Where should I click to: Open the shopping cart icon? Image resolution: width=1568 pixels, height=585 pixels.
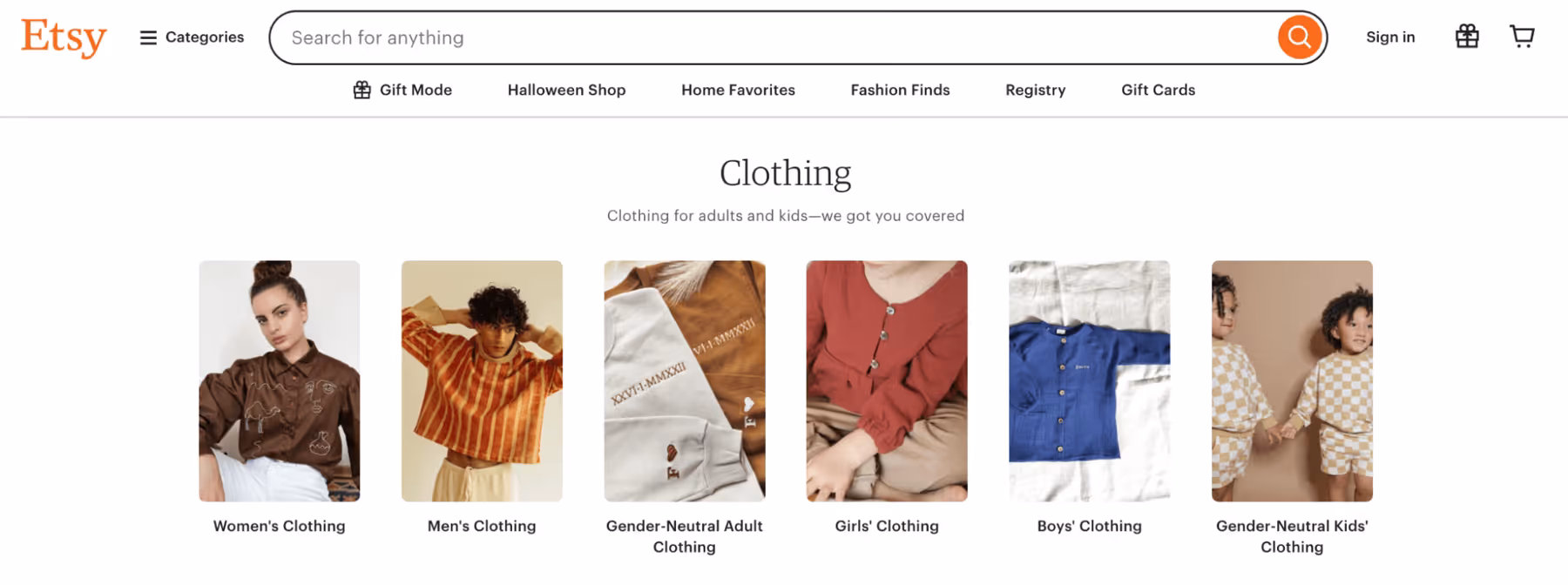click(1522, 37)
